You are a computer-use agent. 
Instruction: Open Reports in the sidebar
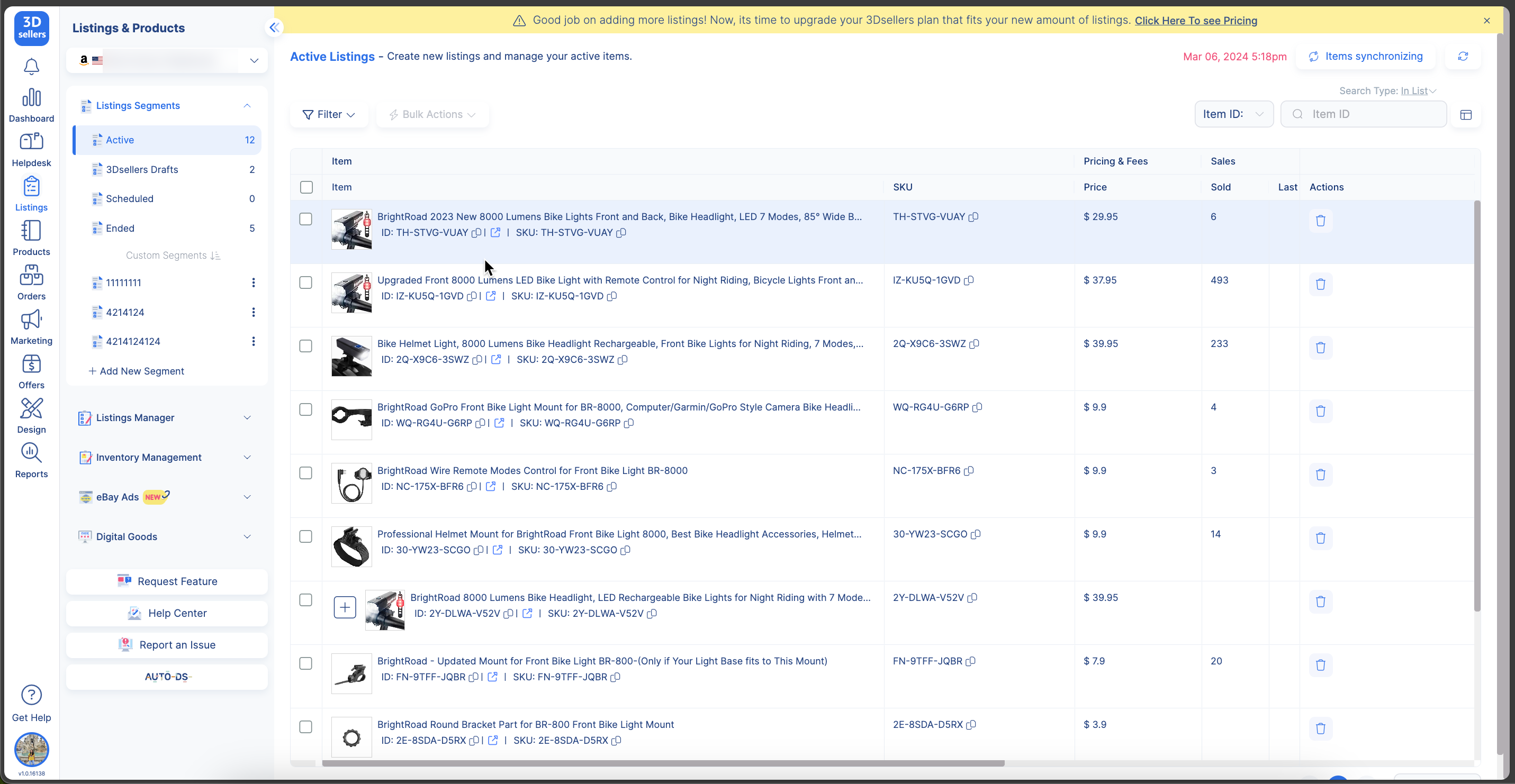pos(31,461)
